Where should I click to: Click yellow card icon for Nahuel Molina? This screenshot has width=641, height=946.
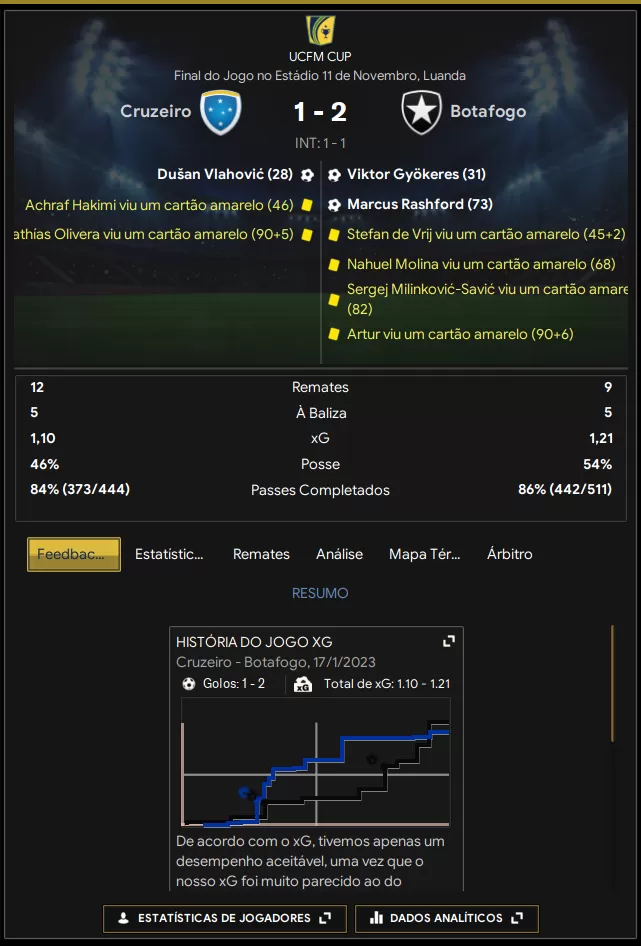[x=334, y=264]
